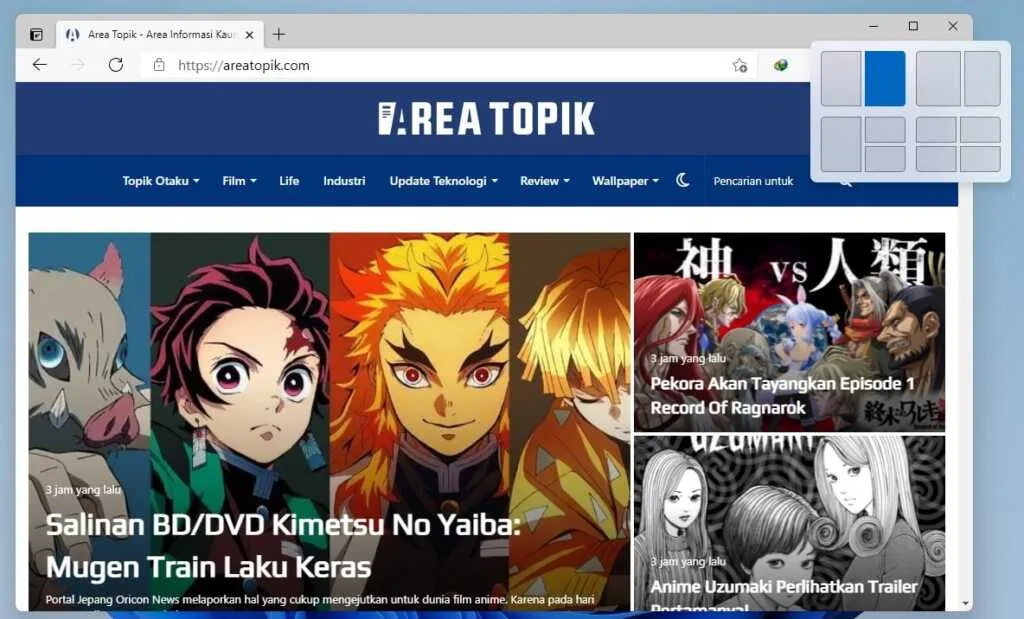Snap to bottom-right zone of three-zone layout
This screenshot has width=1024, height=619.
pyautogui.click(x=885, y=159)
